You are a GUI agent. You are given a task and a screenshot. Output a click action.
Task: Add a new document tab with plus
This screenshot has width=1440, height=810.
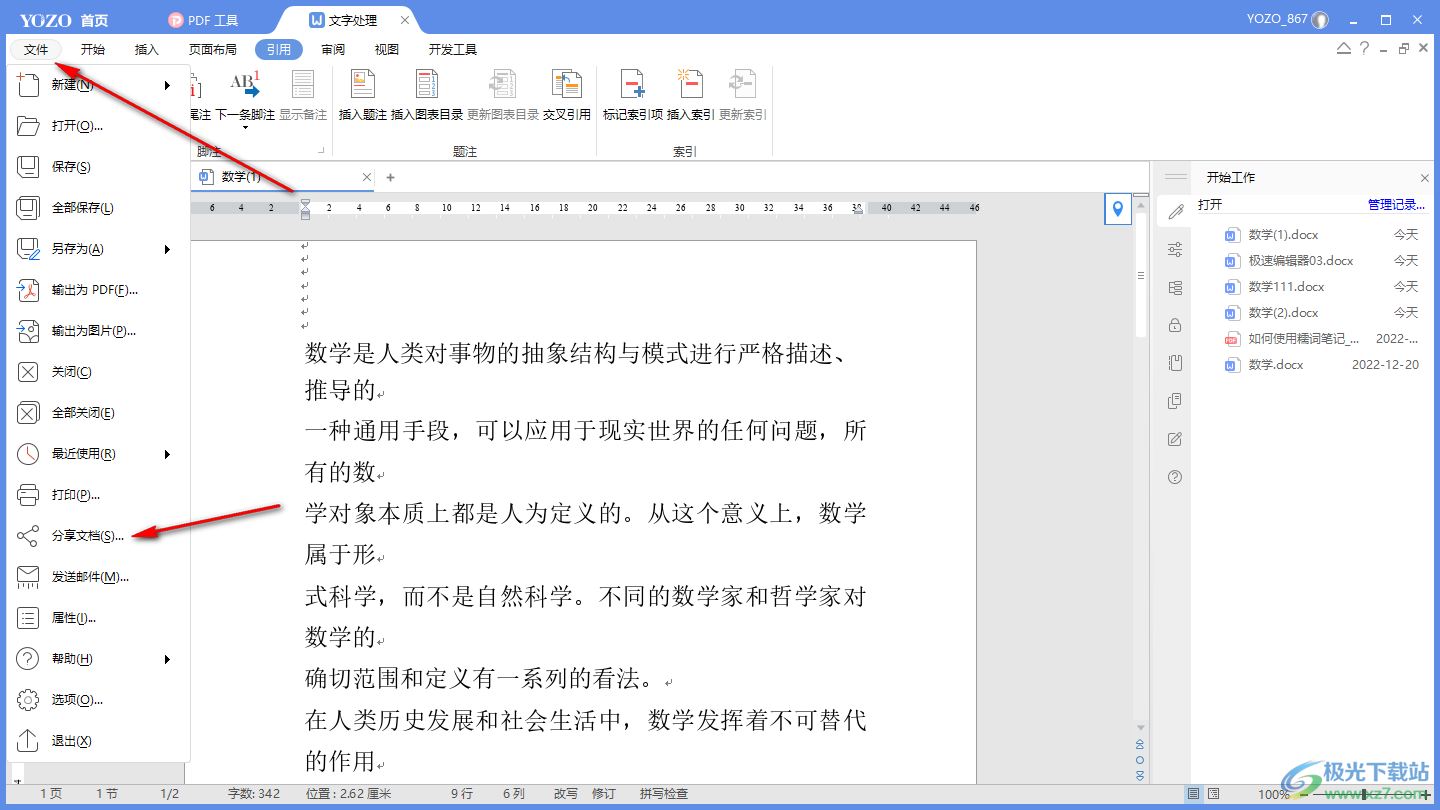click(x=391, y=177)
